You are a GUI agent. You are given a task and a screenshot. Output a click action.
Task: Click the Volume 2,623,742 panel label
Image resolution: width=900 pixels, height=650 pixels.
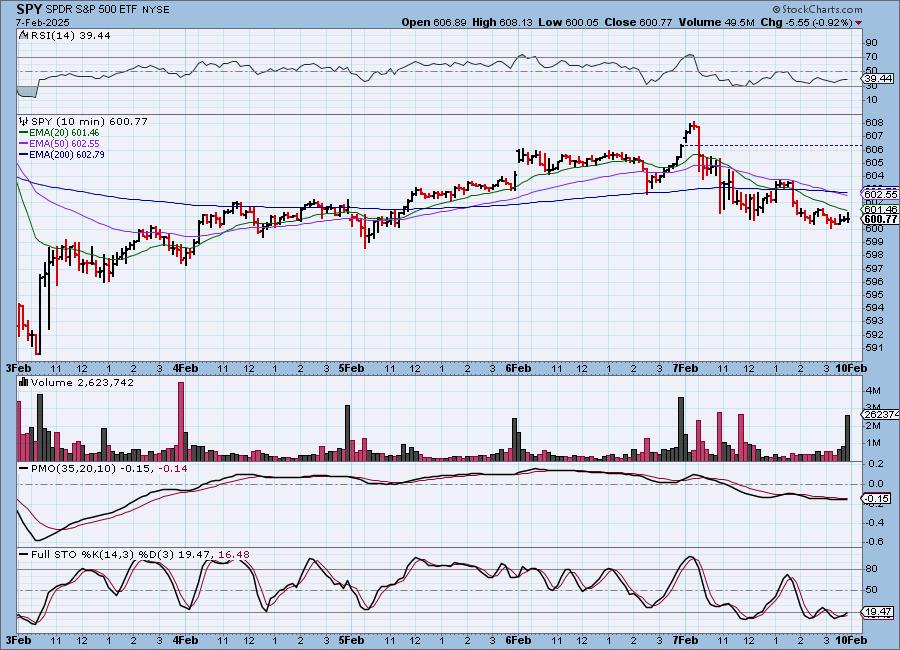coord(82,382)
